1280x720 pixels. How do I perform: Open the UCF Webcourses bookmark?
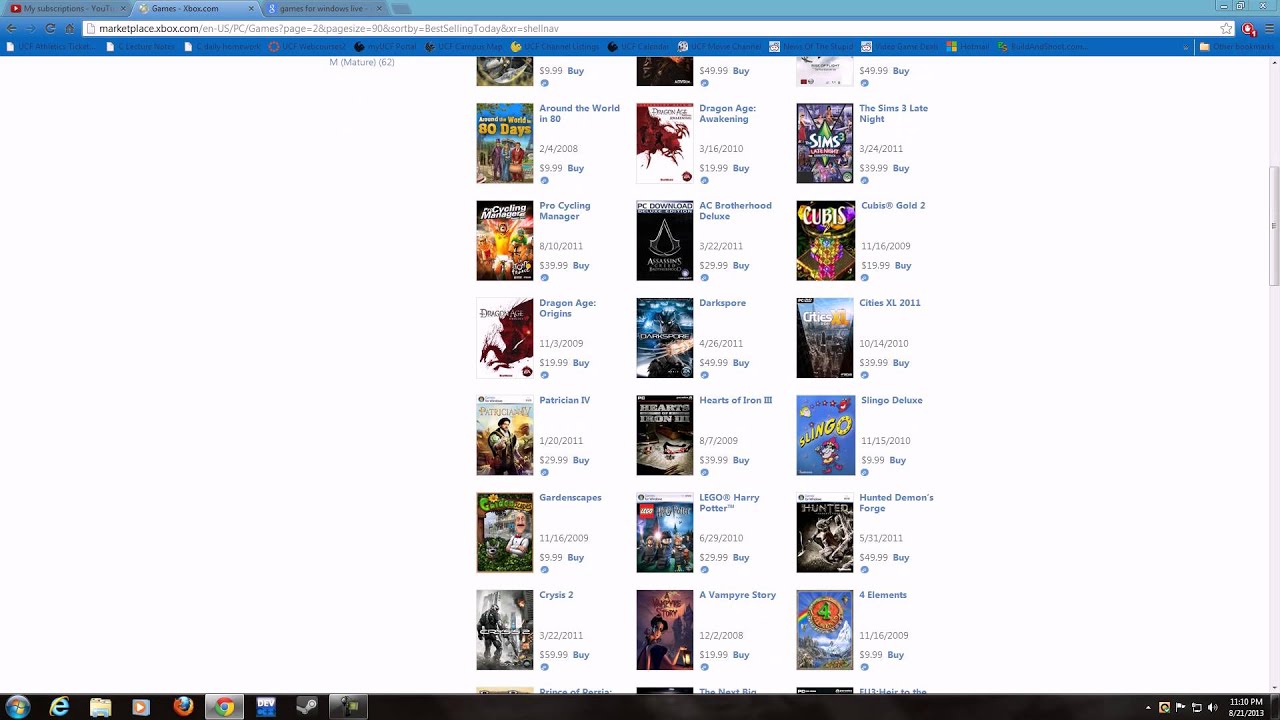click(307, 46)
